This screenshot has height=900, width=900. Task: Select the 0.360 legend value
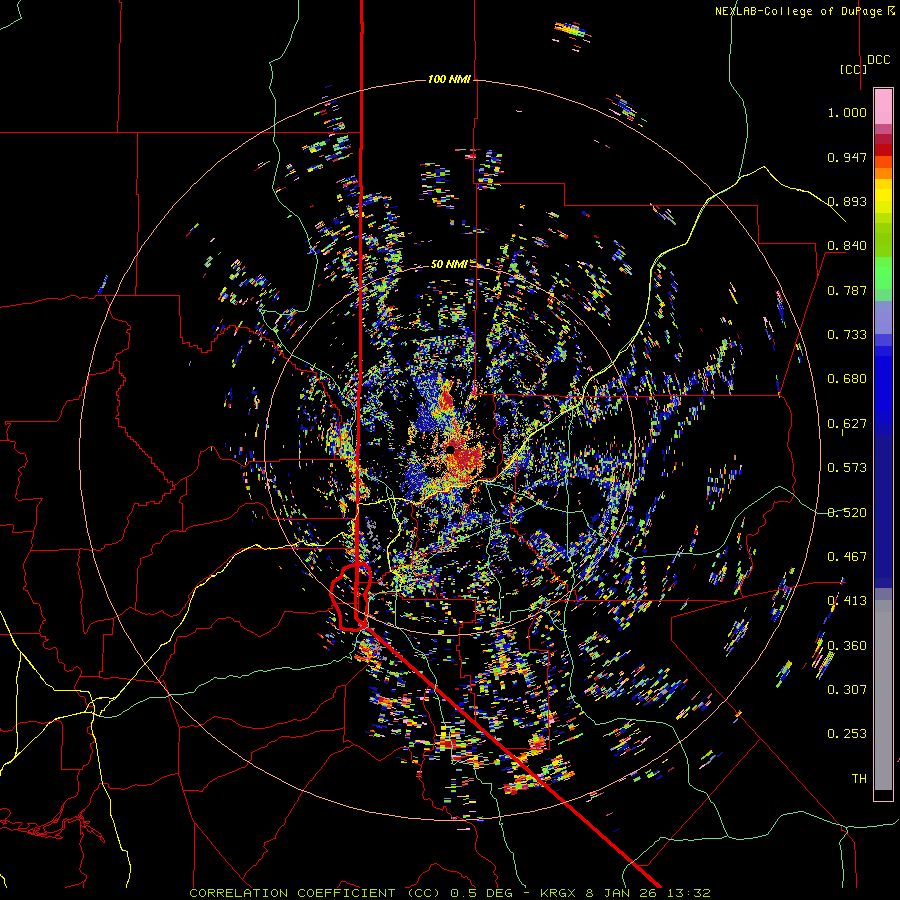pos(847,646)
